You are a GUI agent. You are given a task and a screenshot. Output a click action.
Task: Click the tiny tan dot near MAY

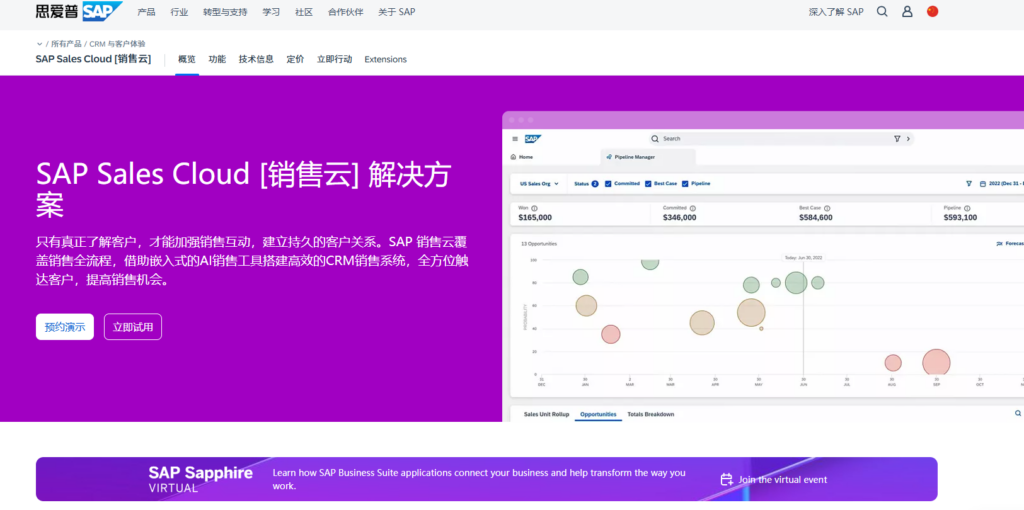click(x=761, y=328)
